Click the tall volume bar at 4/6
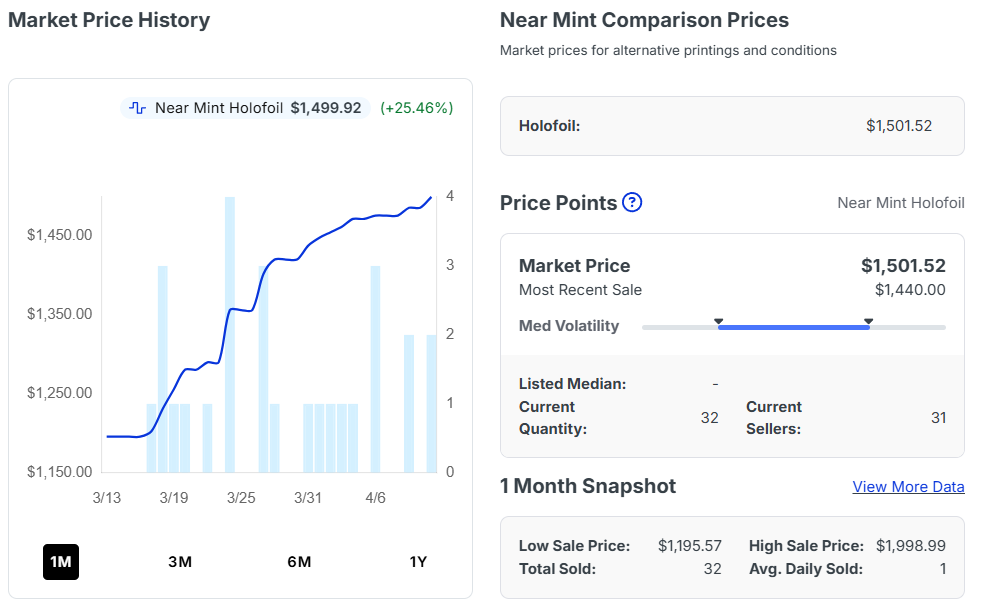This screenshot has width=988, height=612. pos(376,370)
